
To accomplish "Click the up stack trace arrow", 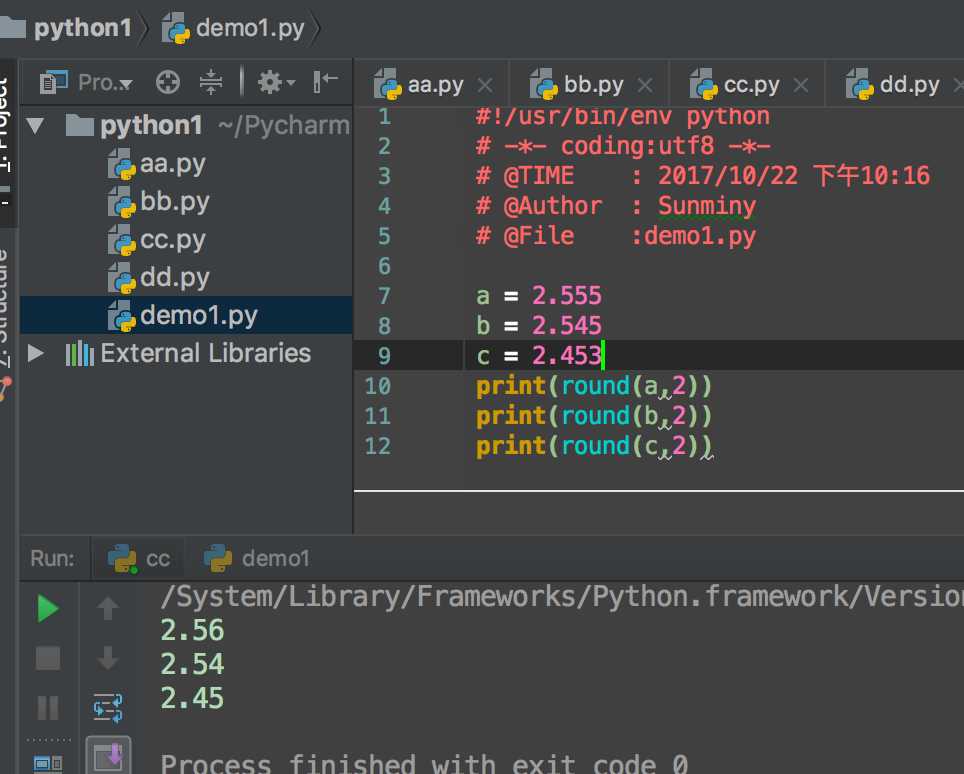I will coord(108,608).
